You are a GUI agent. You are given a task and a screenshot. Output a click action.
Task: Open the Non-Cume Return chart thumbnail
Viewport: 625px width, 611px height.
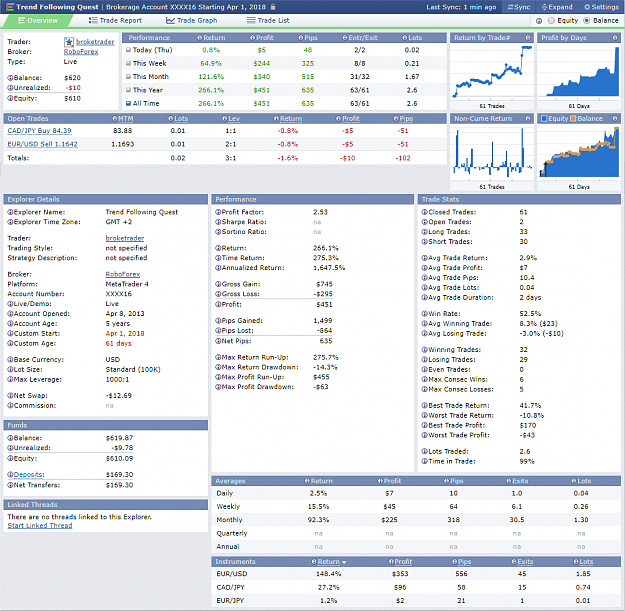(492, 153)
